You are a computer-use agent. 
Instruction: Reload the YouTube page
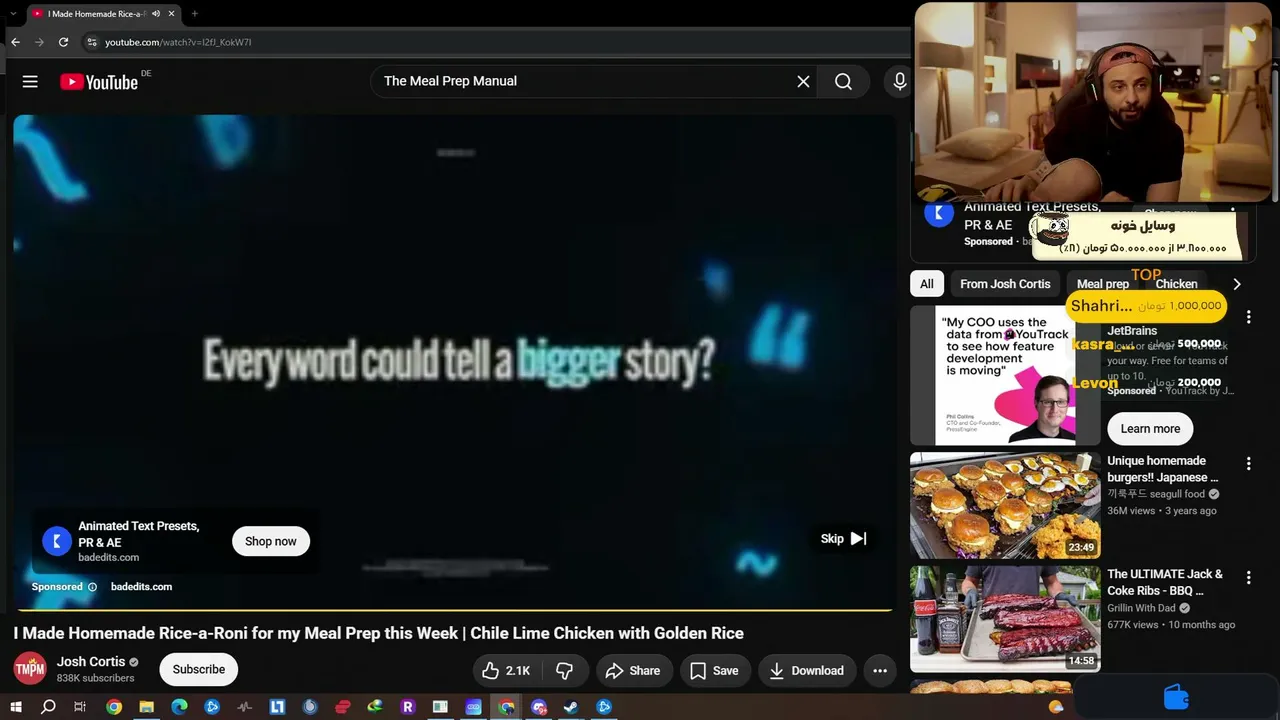tap(63, 42)
